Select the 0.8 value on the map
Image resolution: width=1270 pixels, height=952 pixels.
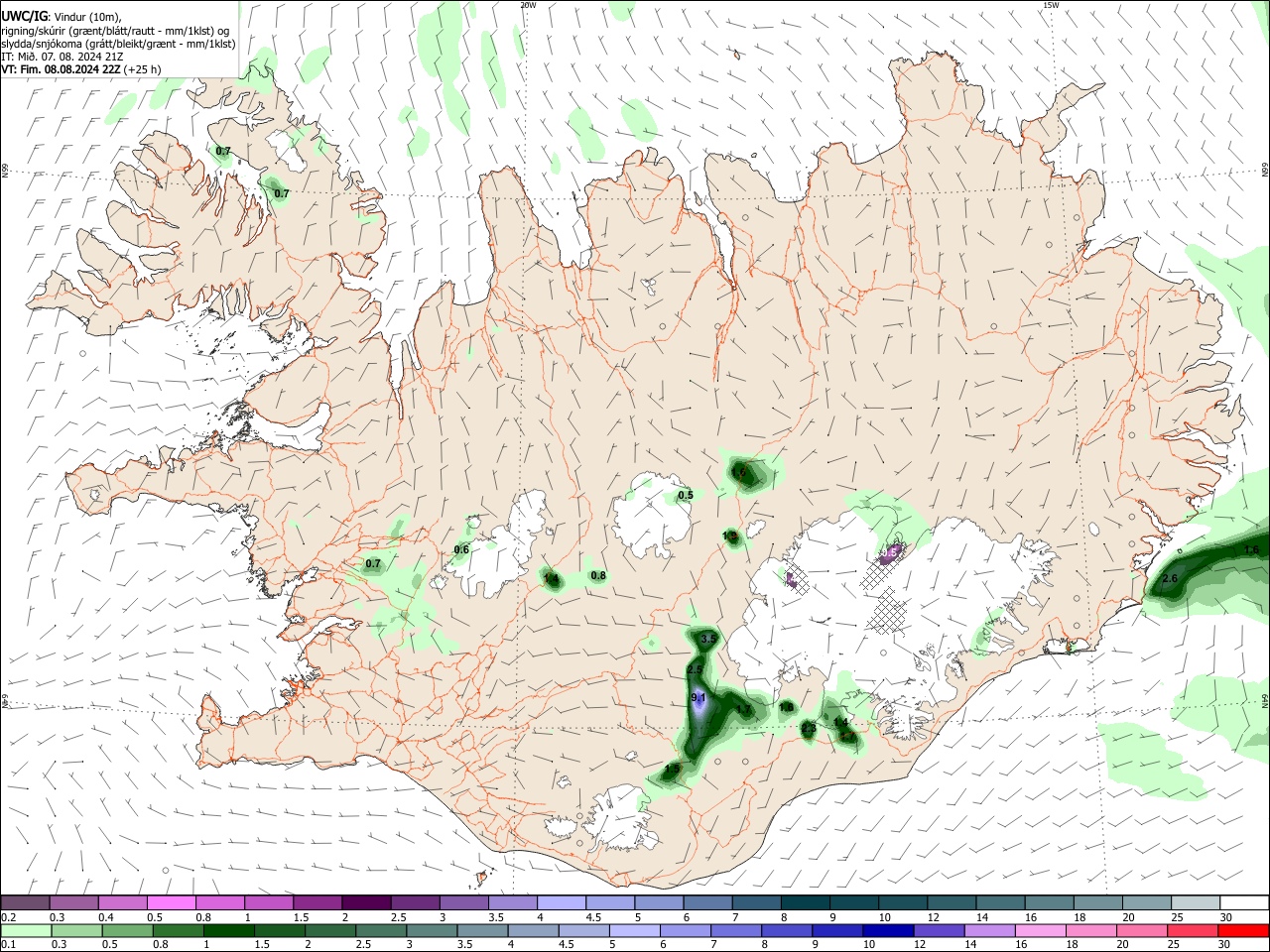[598, 575]
